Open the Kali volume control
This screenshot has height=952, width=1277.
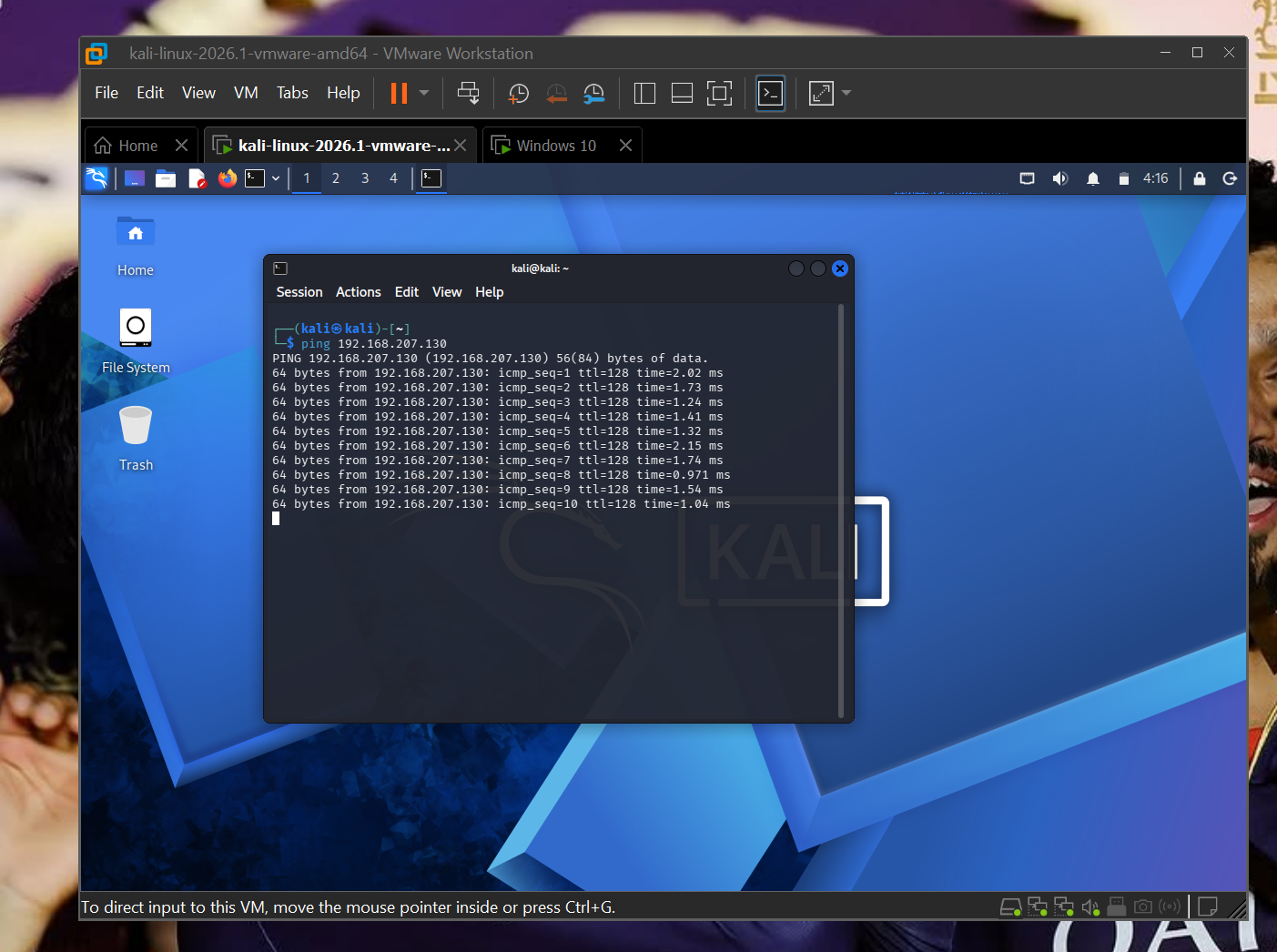tap(1060, 178)
